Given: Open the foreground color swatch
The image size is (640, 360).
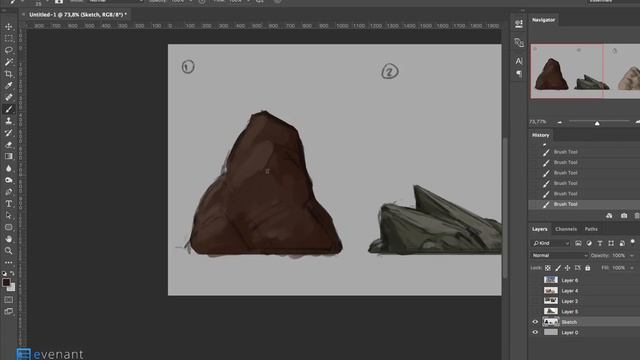Looking at the screenshot, I should tap(6, 282).
